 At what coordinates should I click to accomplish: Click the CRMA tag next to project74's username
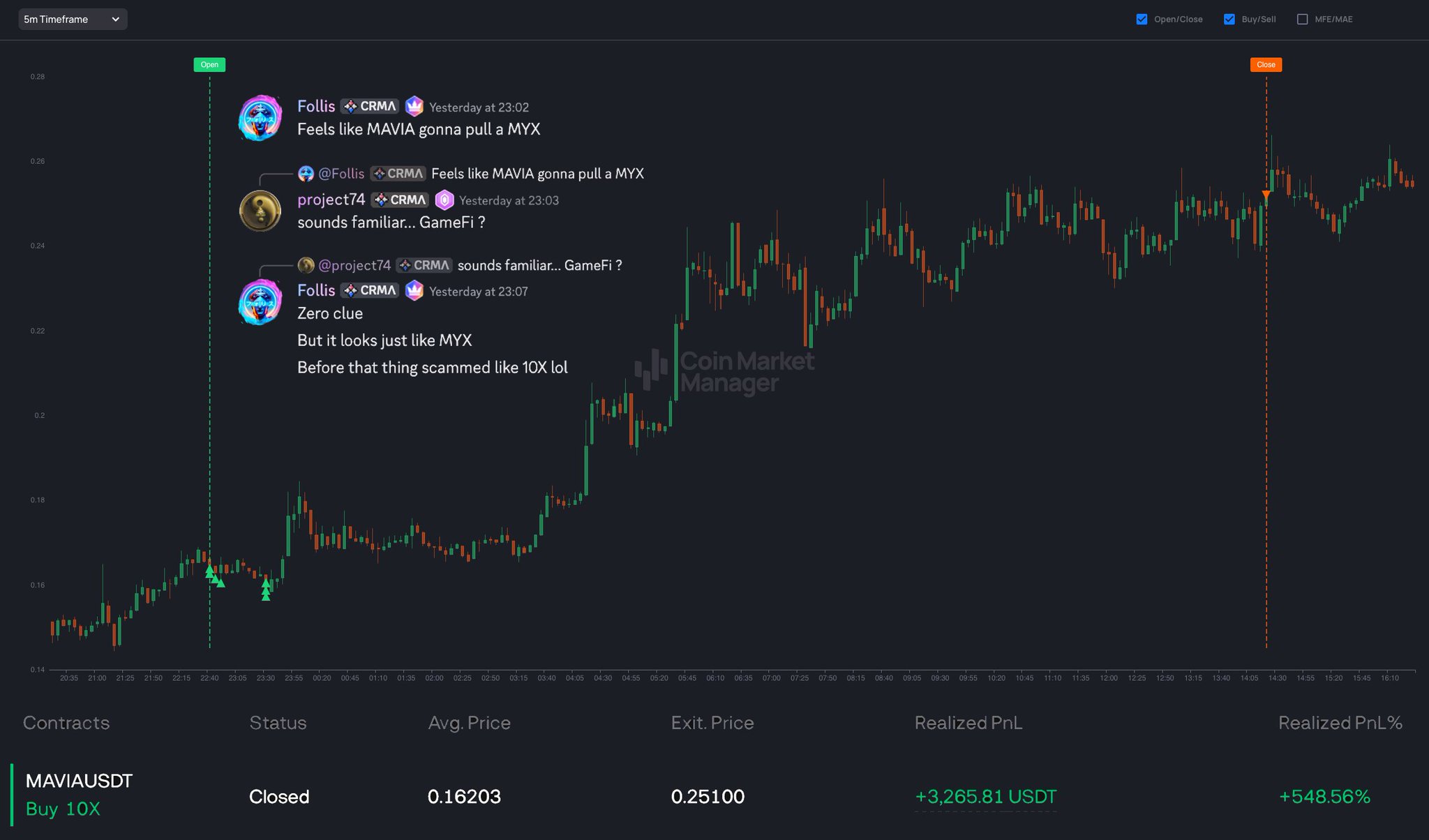pyautogui.click(x=400, y=200)
